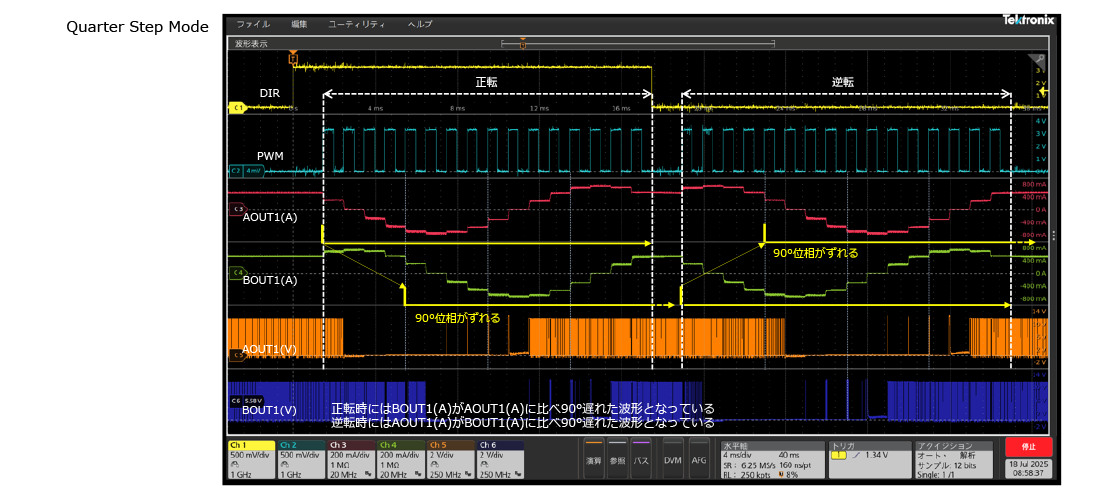Select the green C4 waveform handle

click(238, 272)
